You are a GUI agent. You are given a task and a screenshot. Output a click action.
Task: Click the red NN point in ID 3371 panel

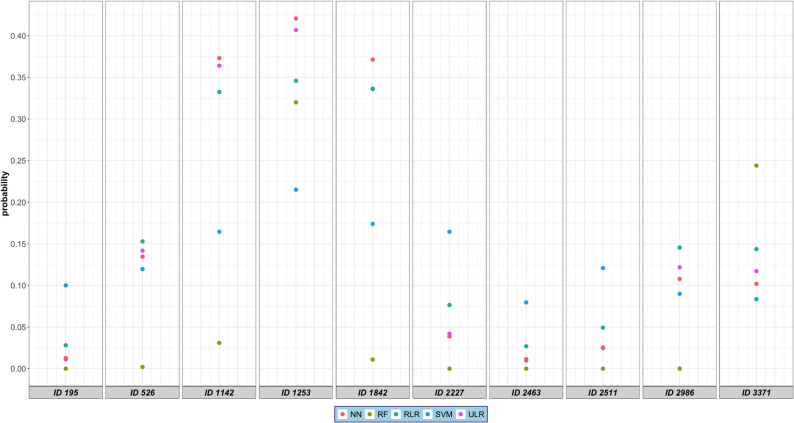coord(756,284)
